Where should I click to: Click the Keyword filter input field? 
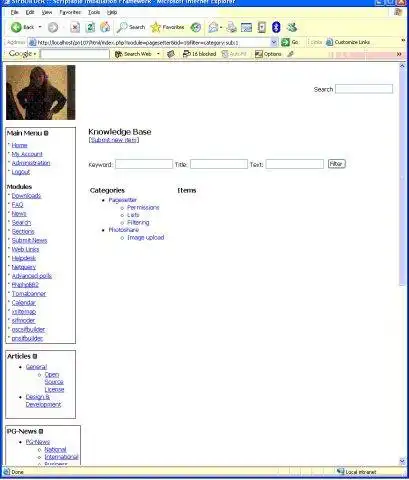click(144, 164)
